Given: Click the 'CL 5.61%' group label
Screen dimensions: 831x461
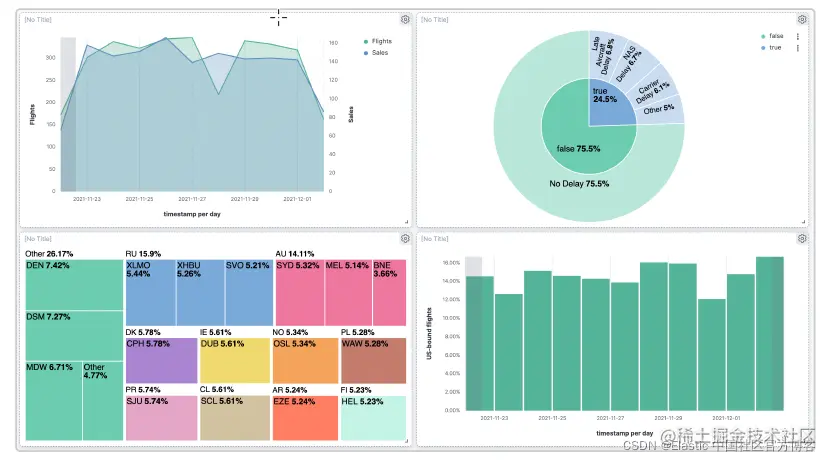Looking at the screenshot, I should [217, 389].
